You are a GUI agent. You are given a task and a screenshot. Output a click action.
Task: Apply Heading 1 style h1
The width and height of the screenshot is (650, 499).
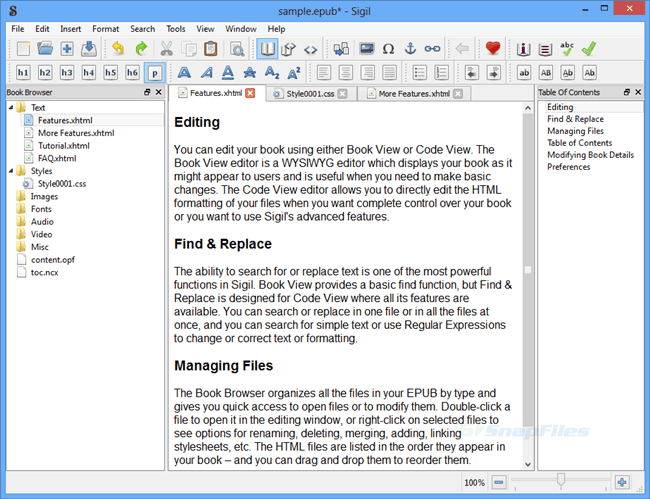point(23,73)
